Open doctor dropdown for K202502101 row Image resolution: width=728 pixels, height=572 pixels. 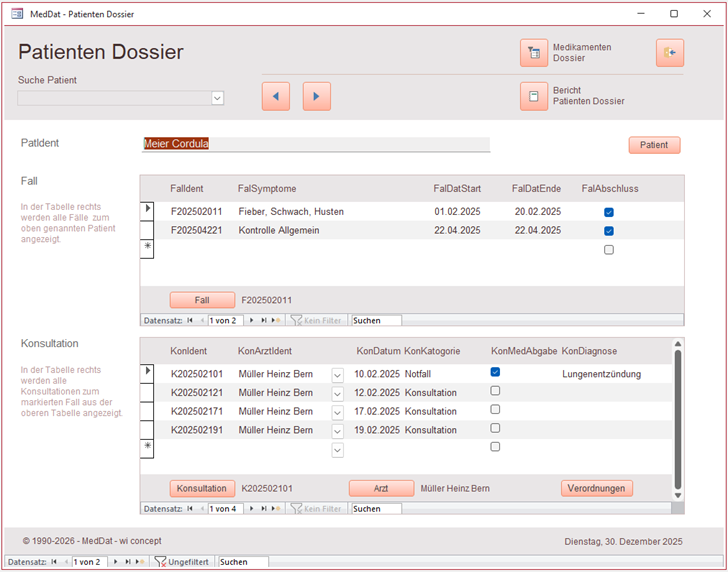click(337, 375)
